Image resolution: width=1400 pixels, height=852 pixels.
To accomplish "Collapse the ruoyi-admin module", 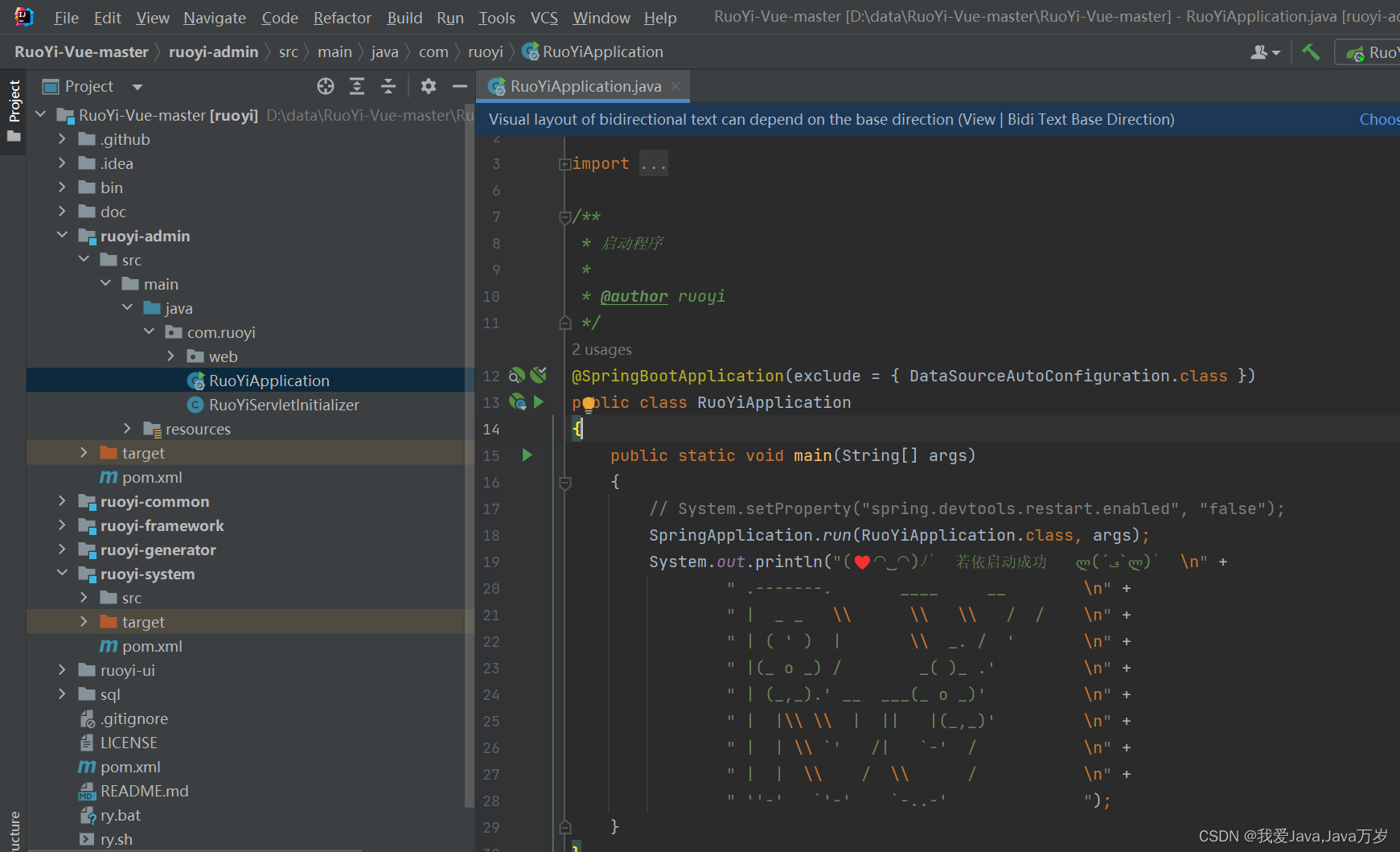I will point(62,235).
